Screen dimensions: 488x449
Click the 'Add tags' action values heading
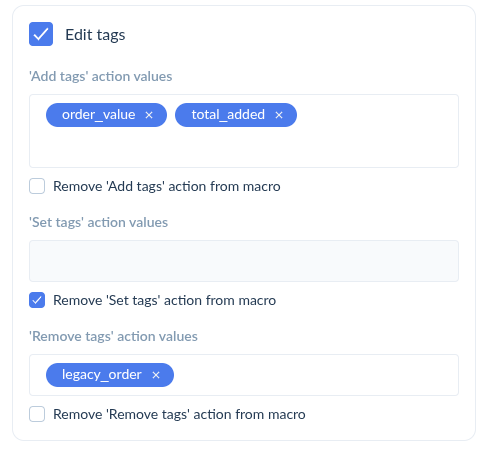pos(101,76)
